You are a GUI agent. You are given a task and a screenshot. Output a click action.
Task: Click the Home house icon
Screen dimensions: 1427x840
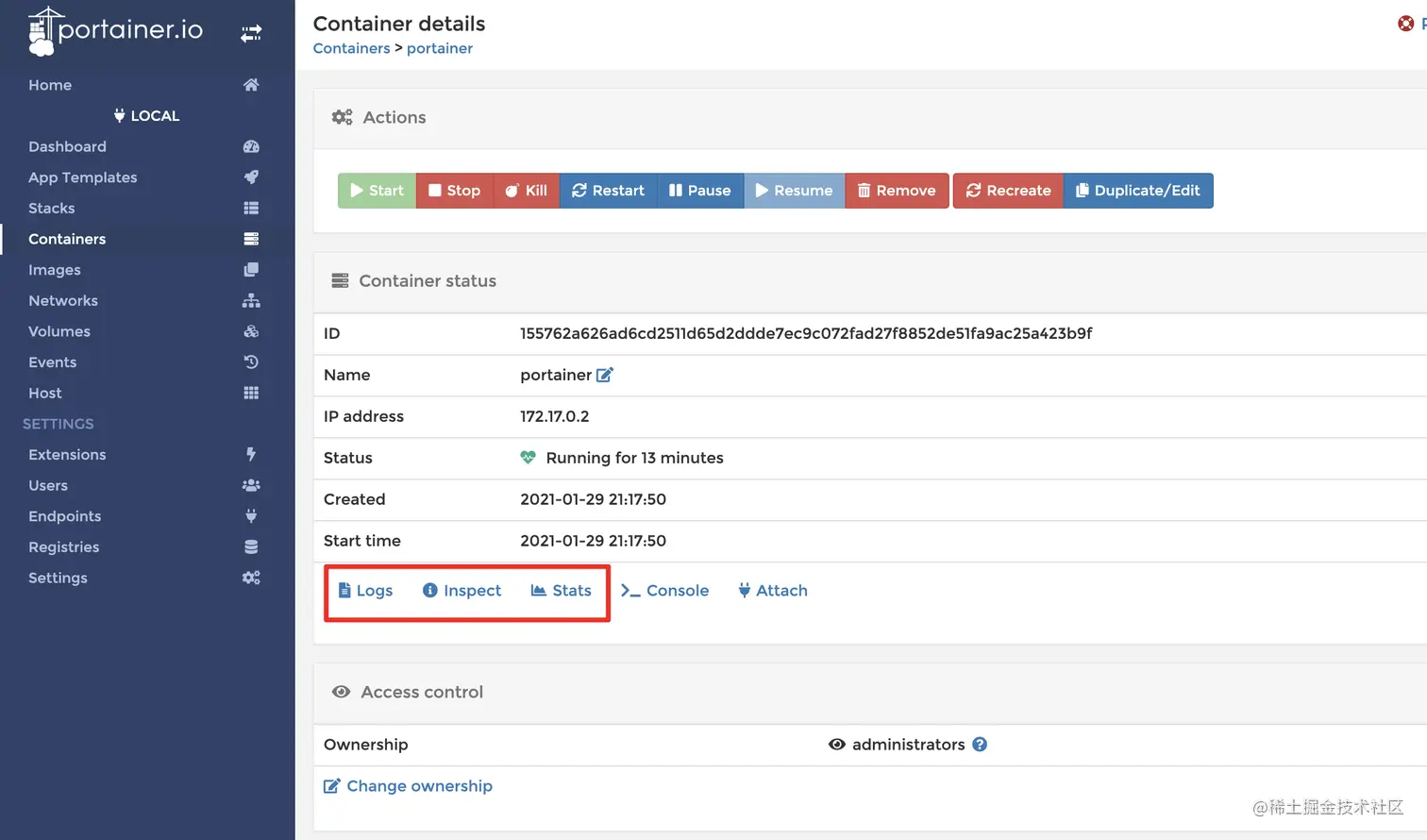pyautogui.click(x=251, y=85)
